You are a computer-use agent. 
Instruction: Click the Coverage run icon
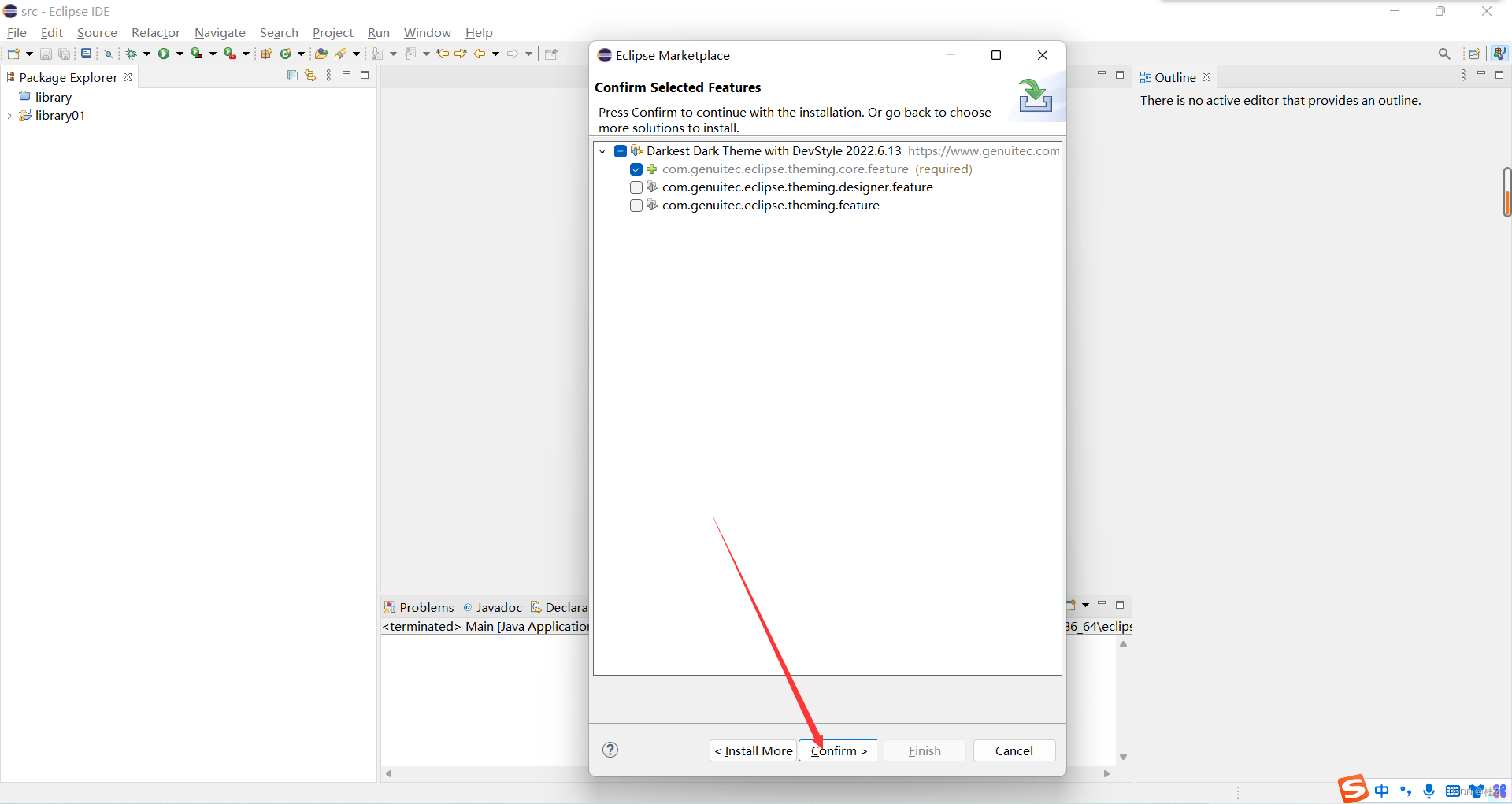click(x=196, y=54)
